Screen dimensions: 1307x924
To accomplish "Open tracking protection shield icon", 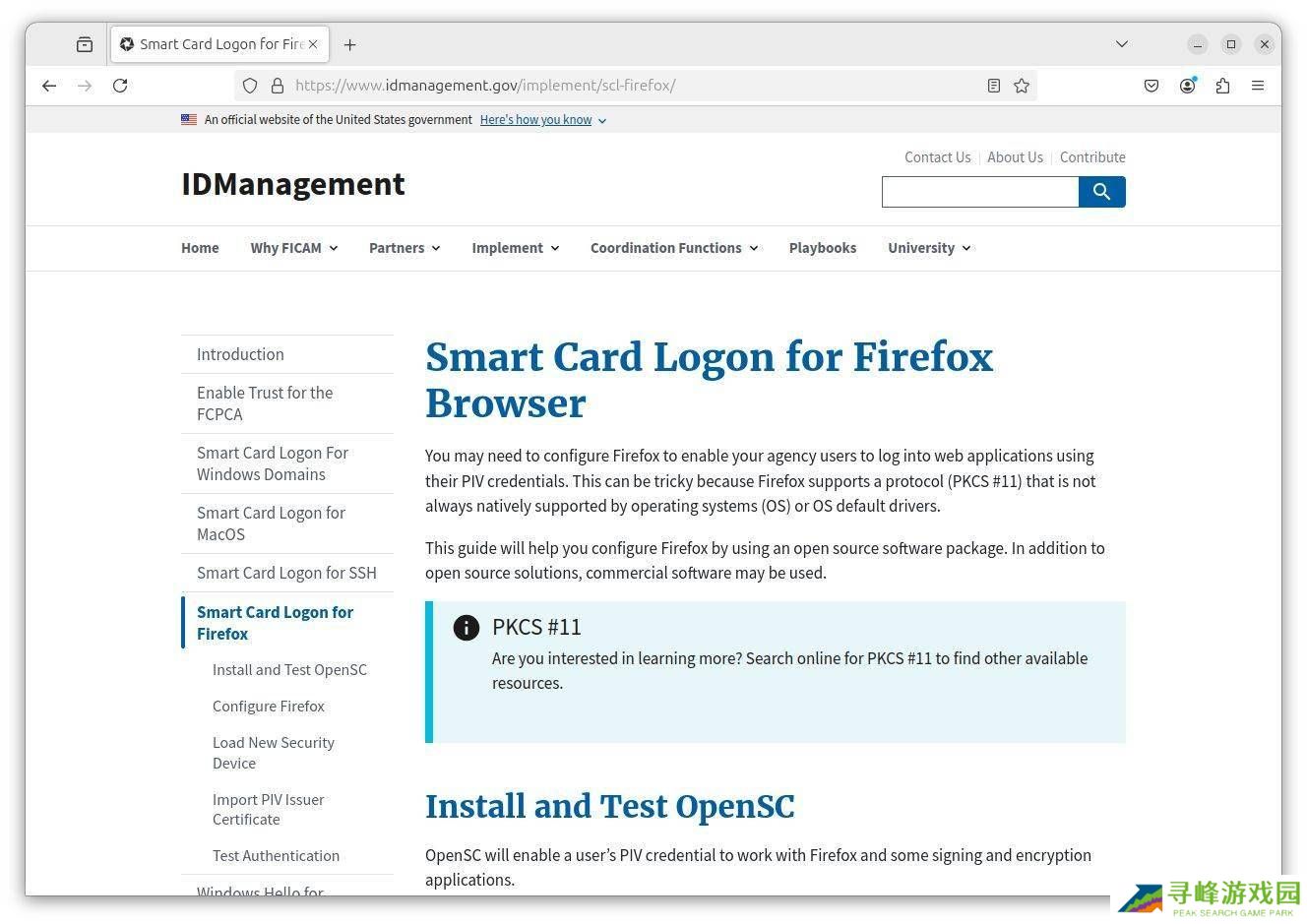I will [x=250, y=86].
